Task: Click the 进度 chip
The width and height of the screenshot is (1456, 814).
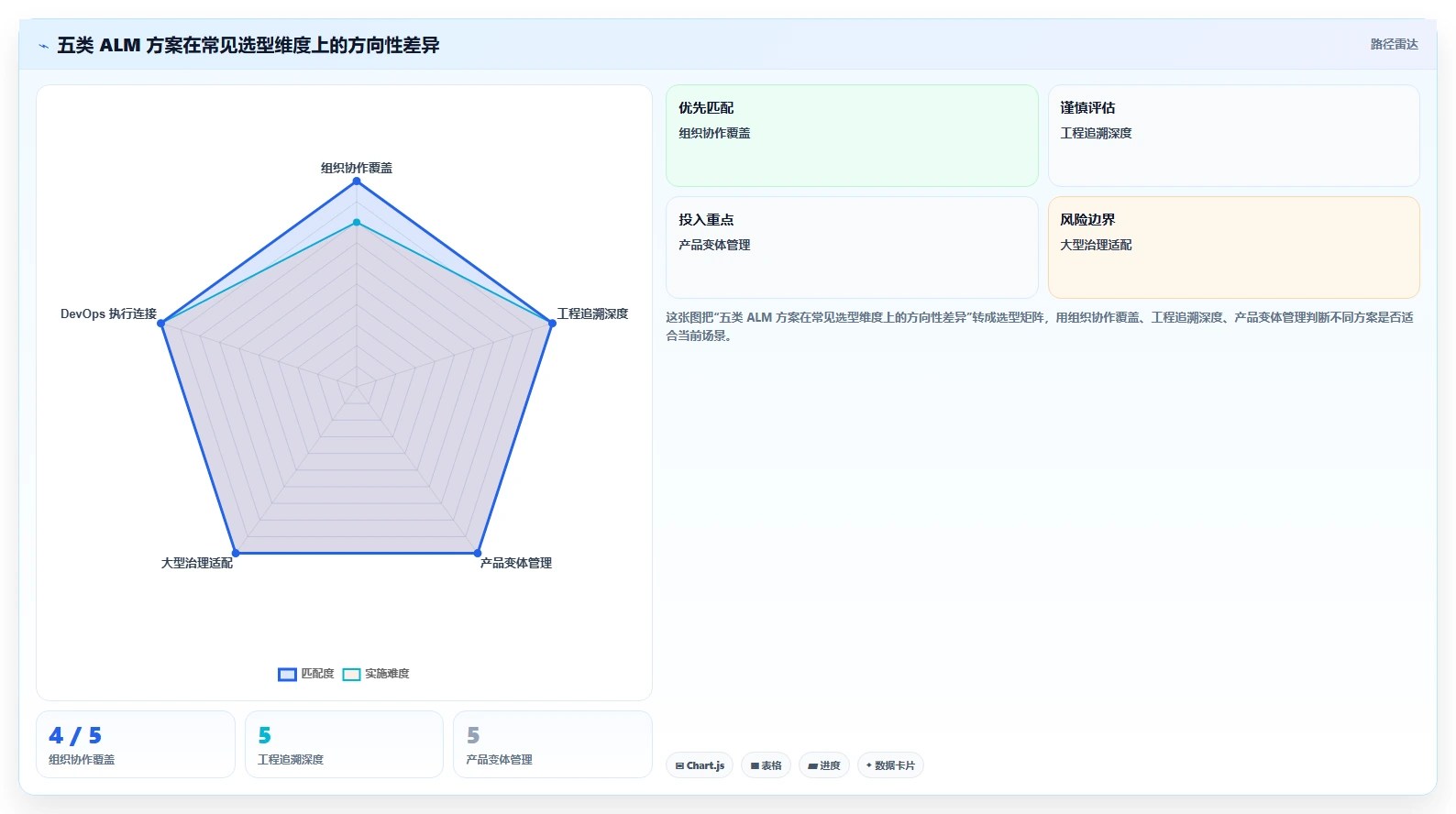Action: (824, 765)
